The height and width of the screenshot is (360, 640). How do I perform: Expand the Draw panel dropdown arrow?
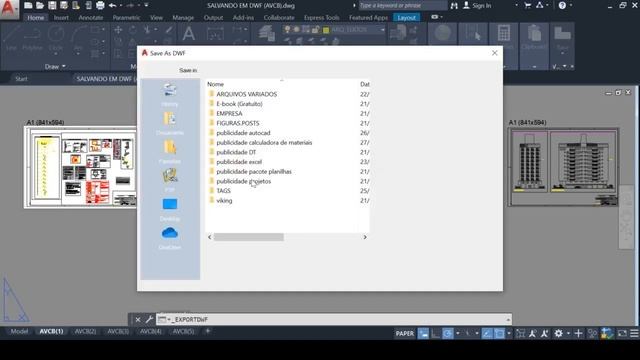pyautogui.click(x=64, y=67)
